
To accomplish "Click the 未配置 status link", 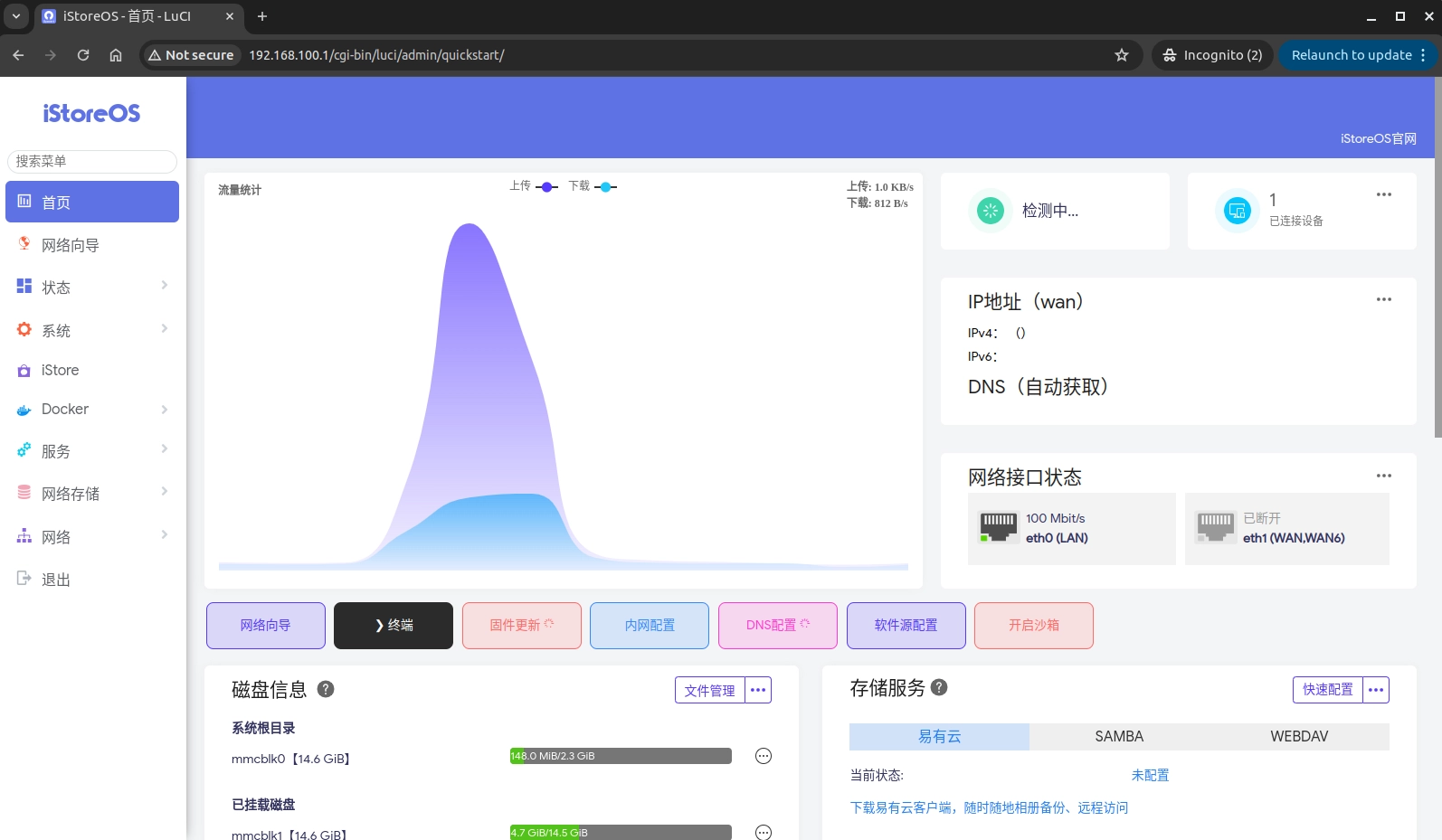I will click(x=1150, y=775).
